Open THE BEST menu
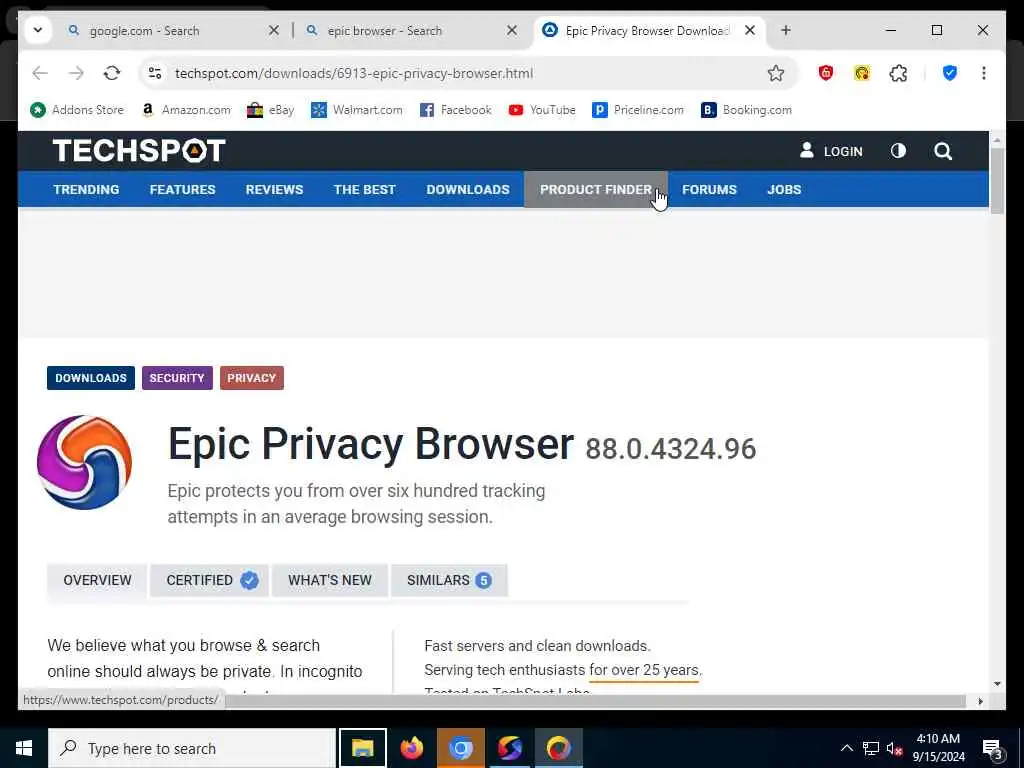 (x=364, y=189)
